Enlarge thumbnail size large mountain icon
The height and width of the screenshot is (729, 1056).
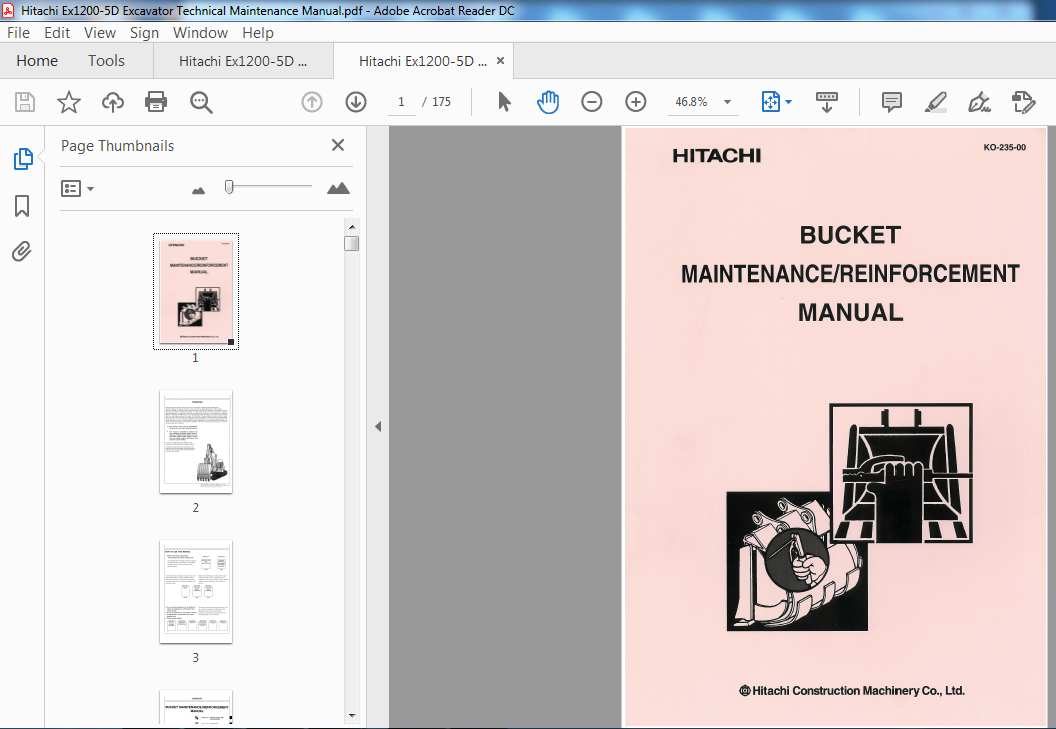click(338, 189)
